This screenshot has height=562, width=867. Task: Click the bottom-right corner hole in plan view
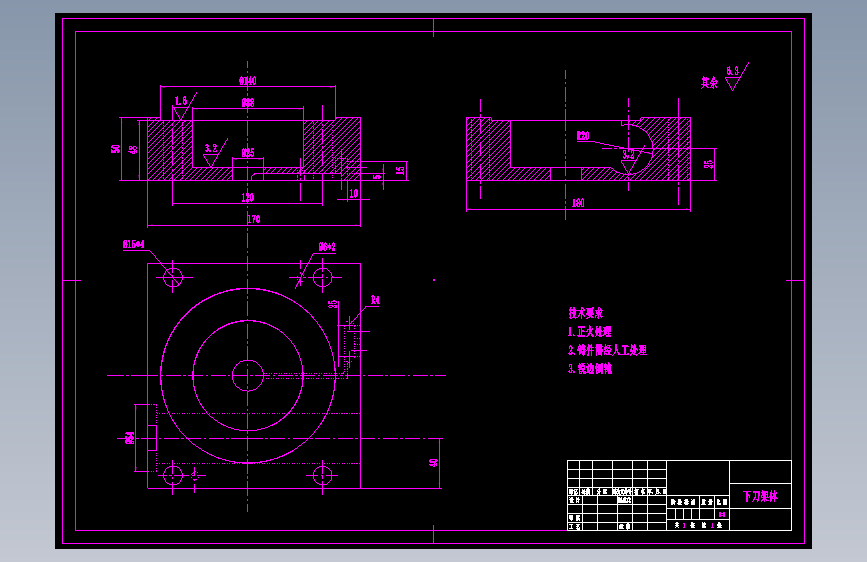pyautogui.click(x=322, y=475)
